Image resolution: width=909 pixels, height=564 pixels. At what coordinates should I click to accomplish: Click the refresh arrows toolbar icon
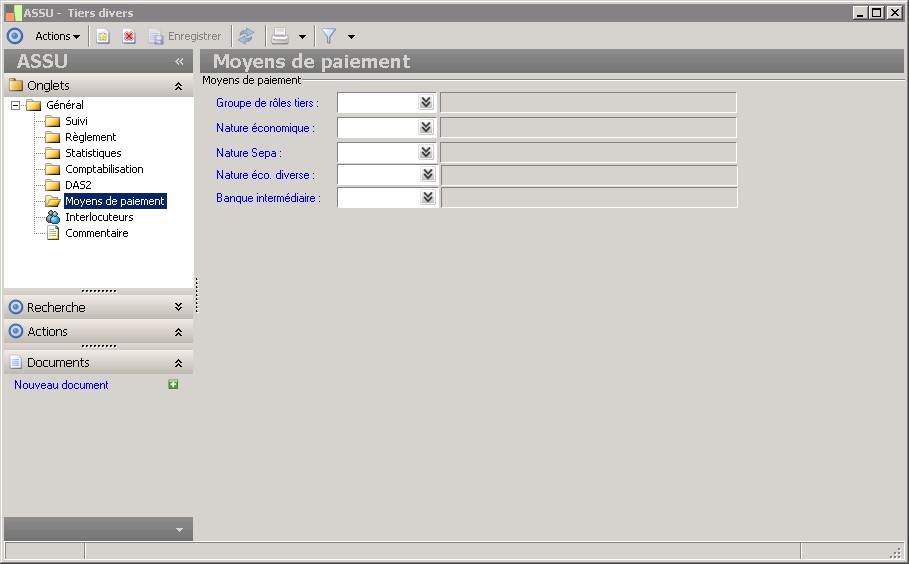click(x=246, y=36)
